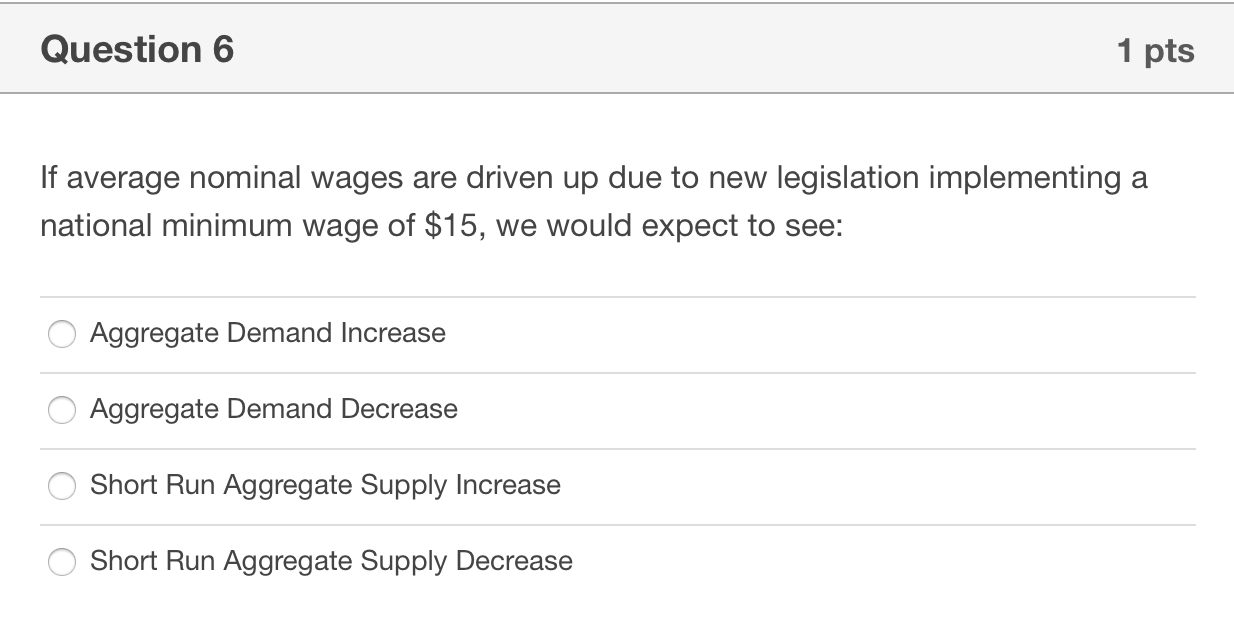The height and width of the screenshot is (638, 1234).
Task: Click the empty radio circle beside Aggregate Demand Increase
Action: [62, 334]
